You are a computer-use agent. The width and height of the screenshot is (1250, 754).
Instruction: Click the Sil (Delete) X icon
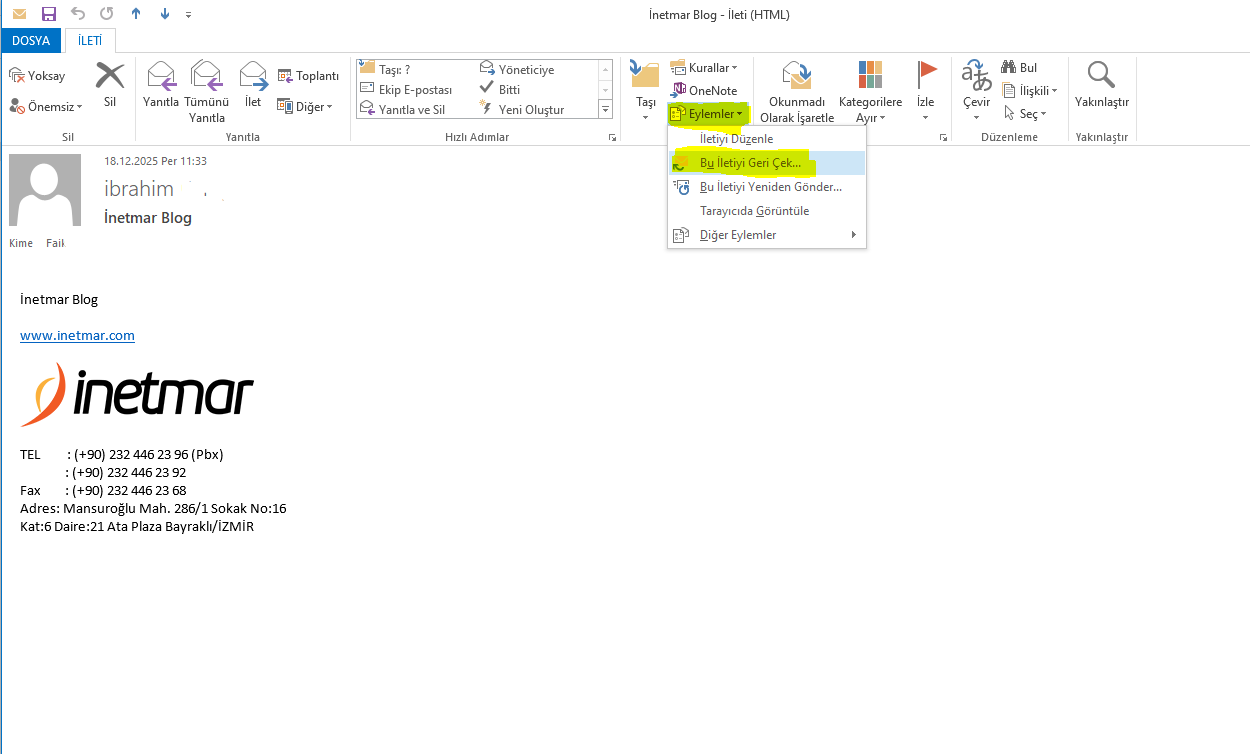(110, 77)
